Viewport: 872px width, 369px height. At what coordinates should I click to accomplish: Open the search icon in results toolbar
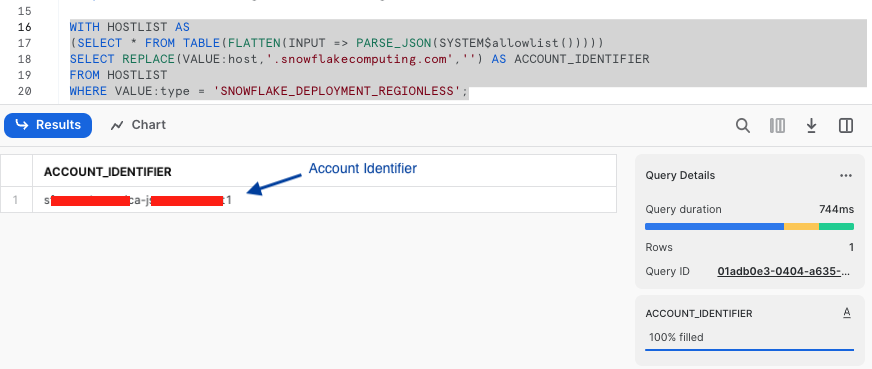click(x=743, y=126)
